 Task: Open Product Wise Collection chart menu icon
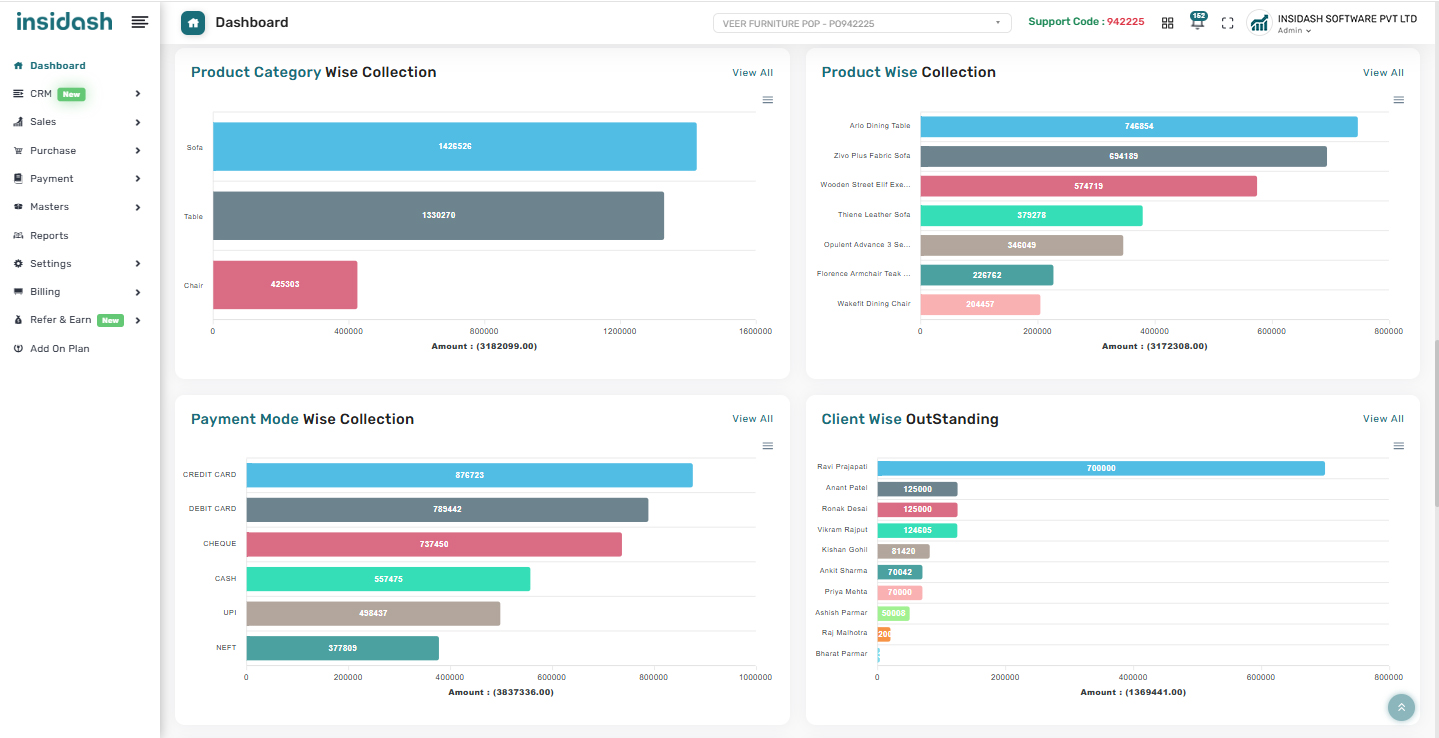[x=1399, y=100]
